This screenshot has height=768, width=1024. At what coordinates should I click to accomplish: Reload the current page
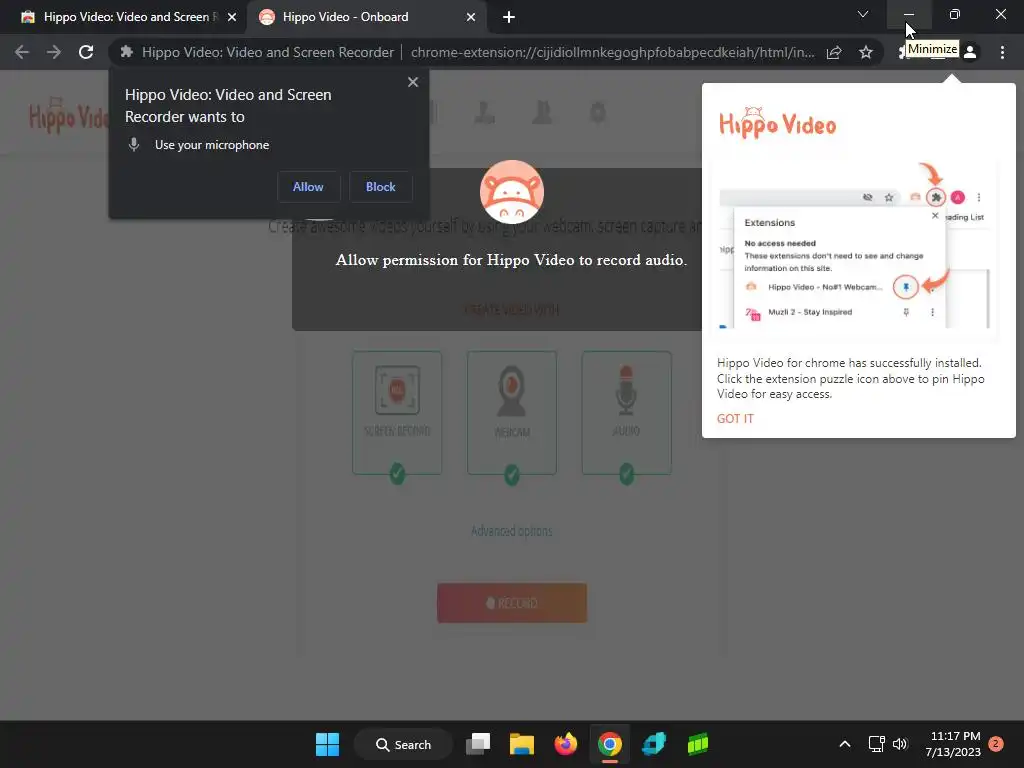[x=86, y=52]
